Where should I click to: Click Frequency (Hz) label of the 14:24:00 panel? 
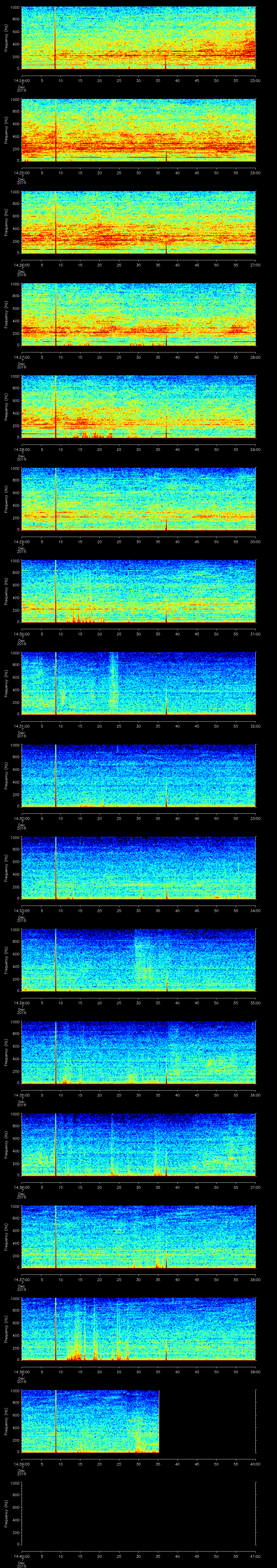(x=6, y=38)
